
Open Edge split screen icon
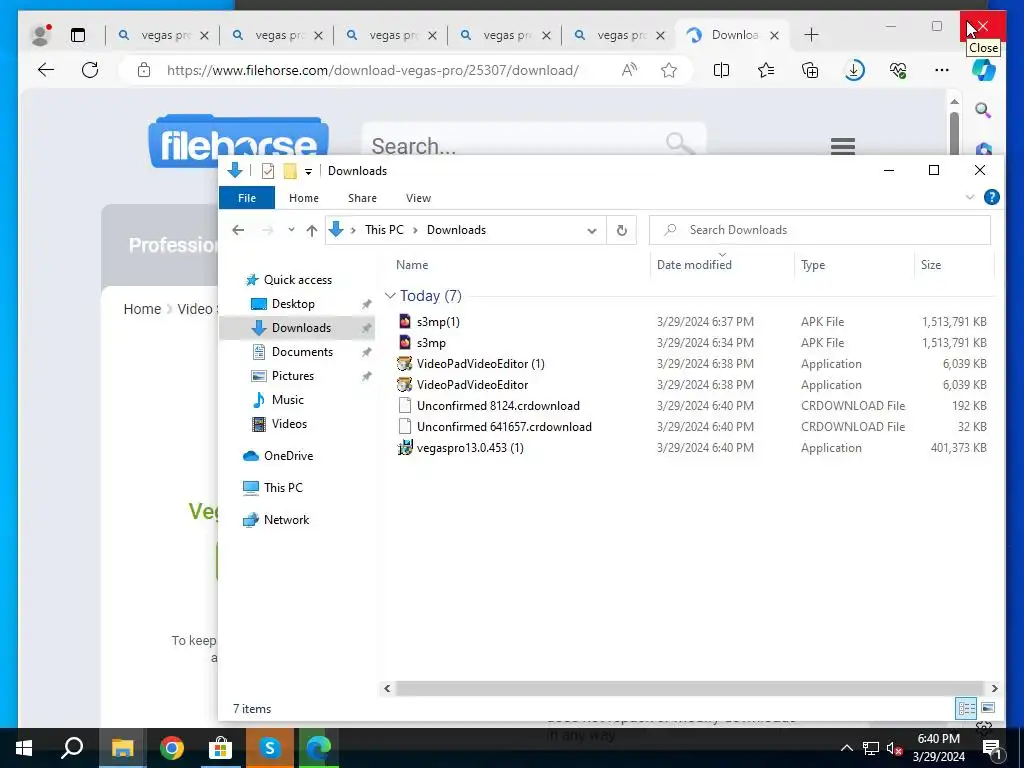tap(722, 70)
